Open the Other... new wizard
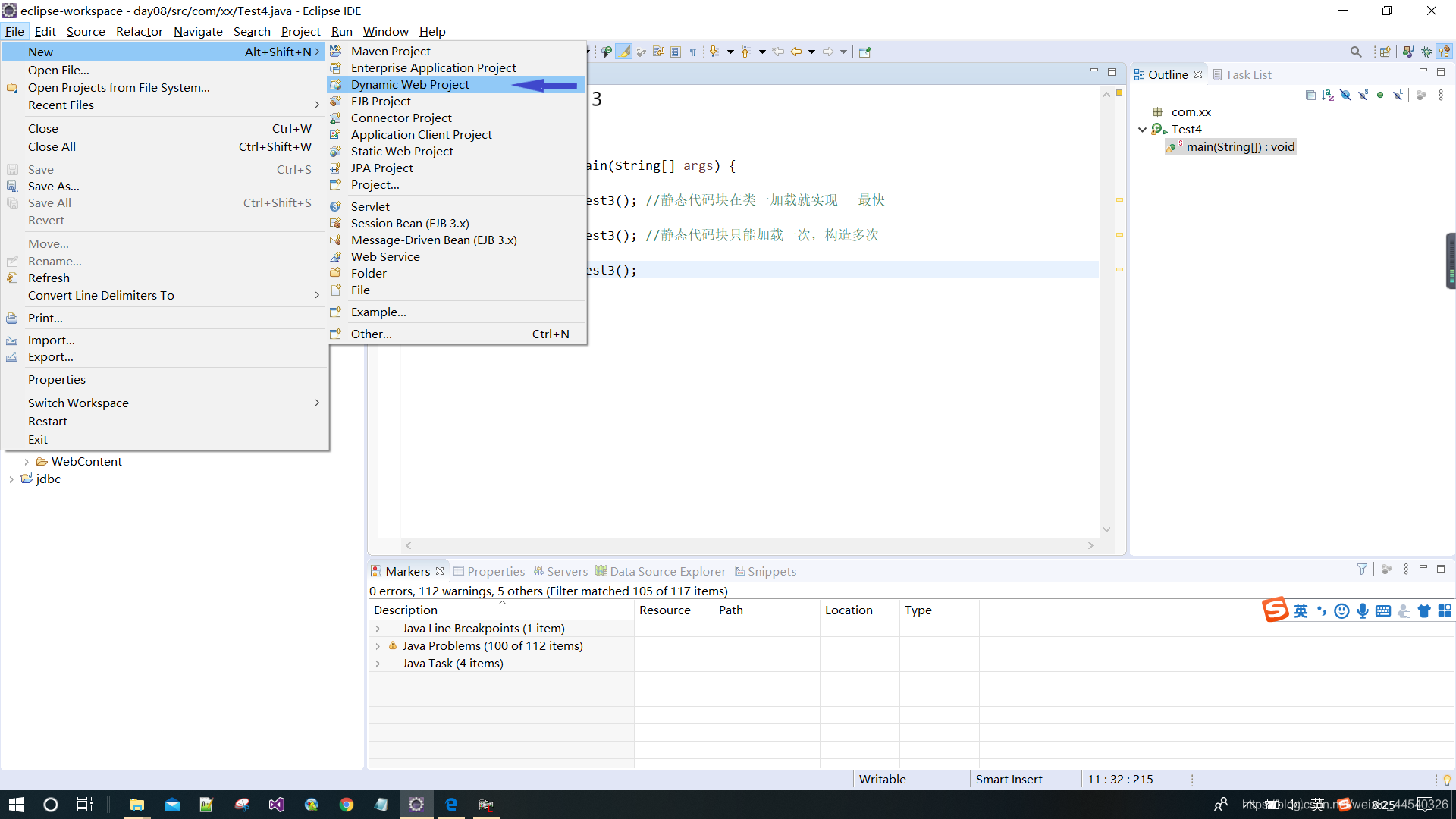Screen dimensions: 1456x819 pos(371,334)
